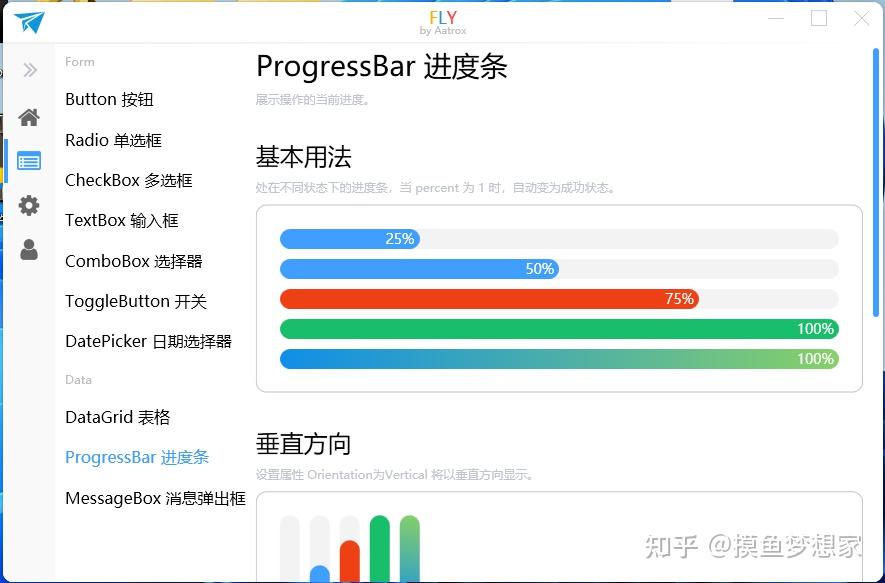The height and width of the screenshot is (583, 885).
Task: Click the FLY paper plane logo
Action: coord(29,22)
